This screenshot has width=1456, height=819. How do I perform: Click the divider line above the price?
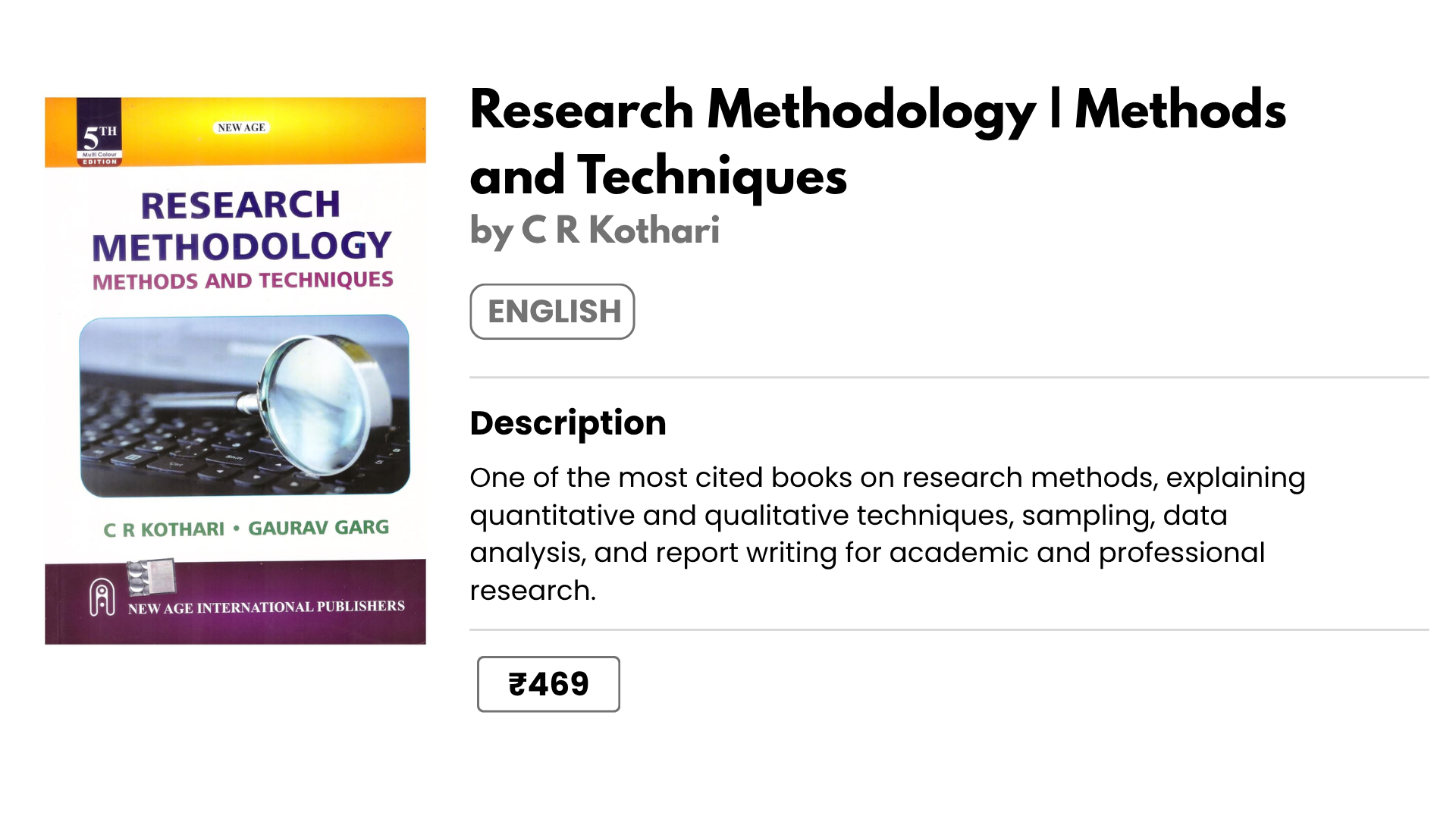[x=949, y=629]
